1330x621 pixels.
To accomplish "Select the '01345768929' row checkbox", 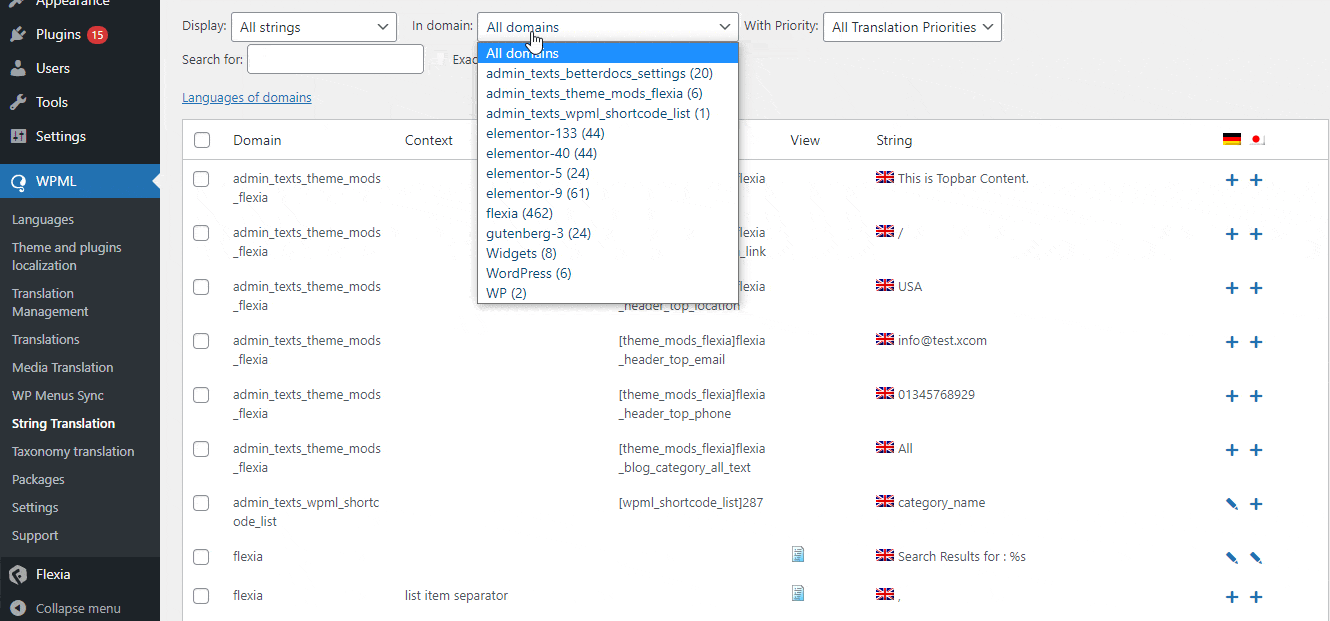I will coord(202,395).
